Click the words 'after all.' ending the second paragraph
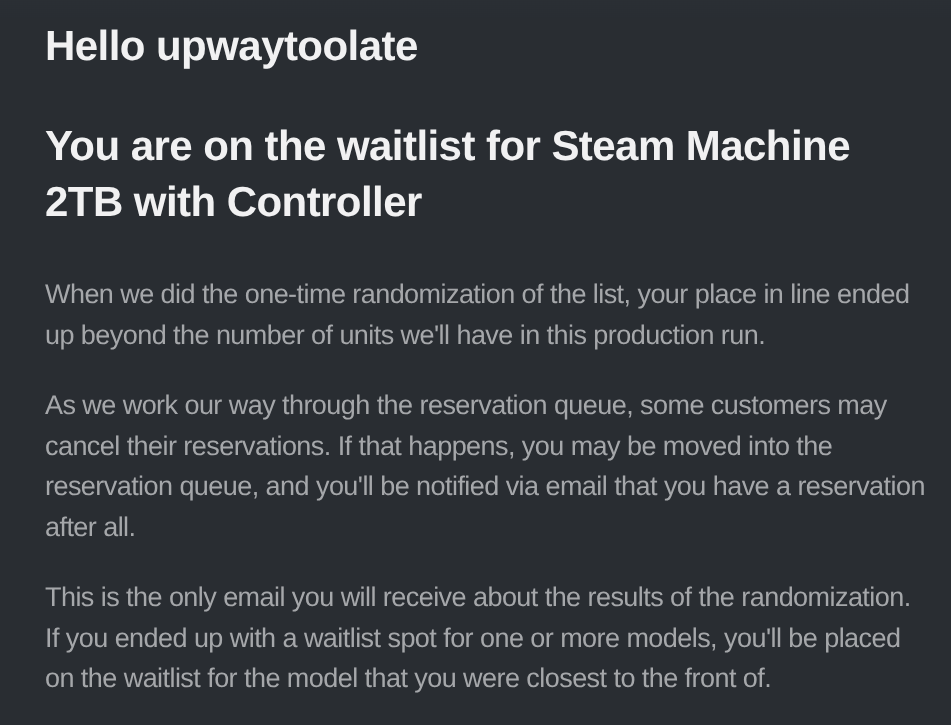Image resolution: width=951 pixels, height=725 pixels. point(90,527)
